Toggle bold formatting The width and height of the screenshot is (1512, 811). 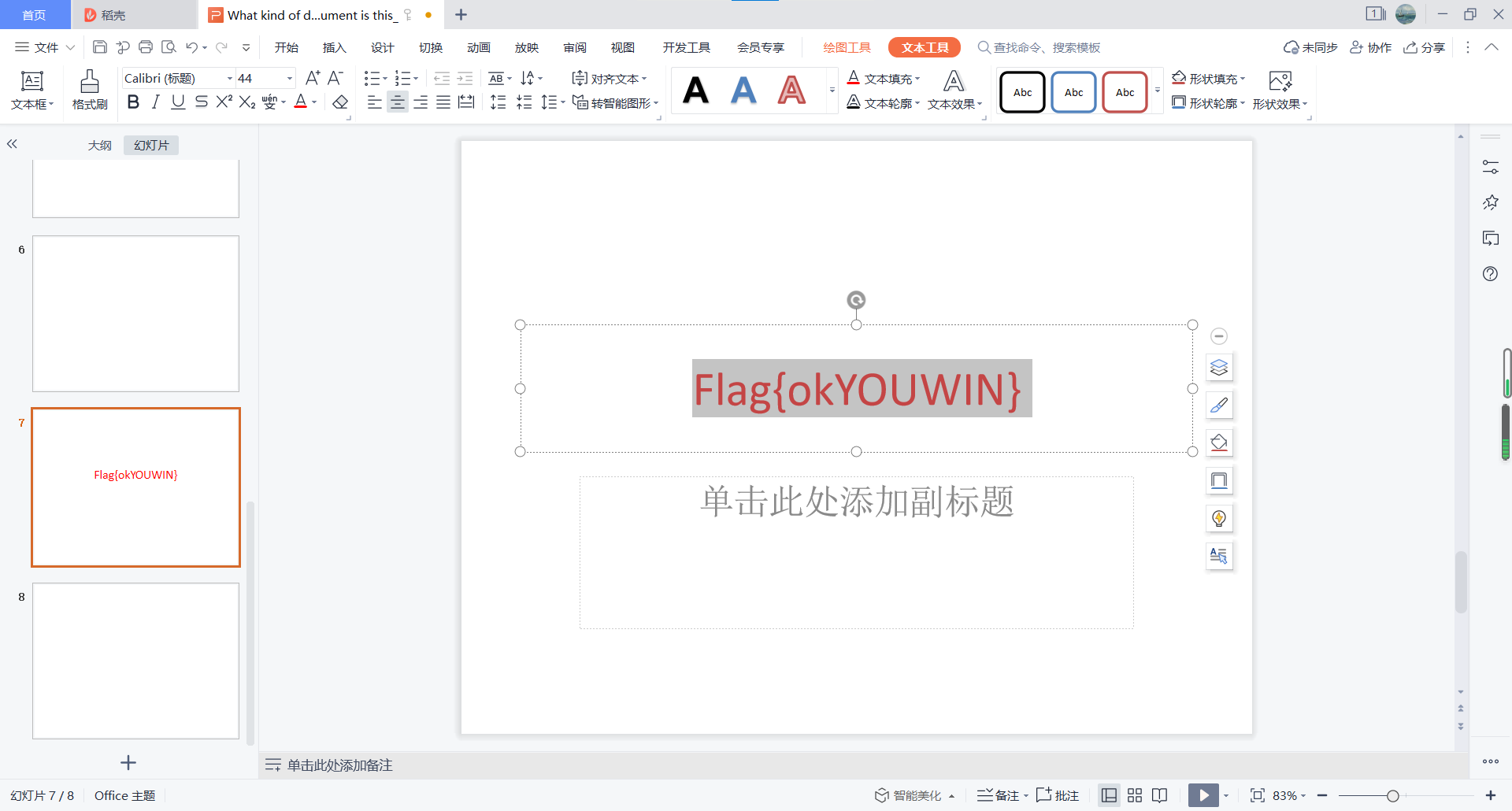pos(133,102)
